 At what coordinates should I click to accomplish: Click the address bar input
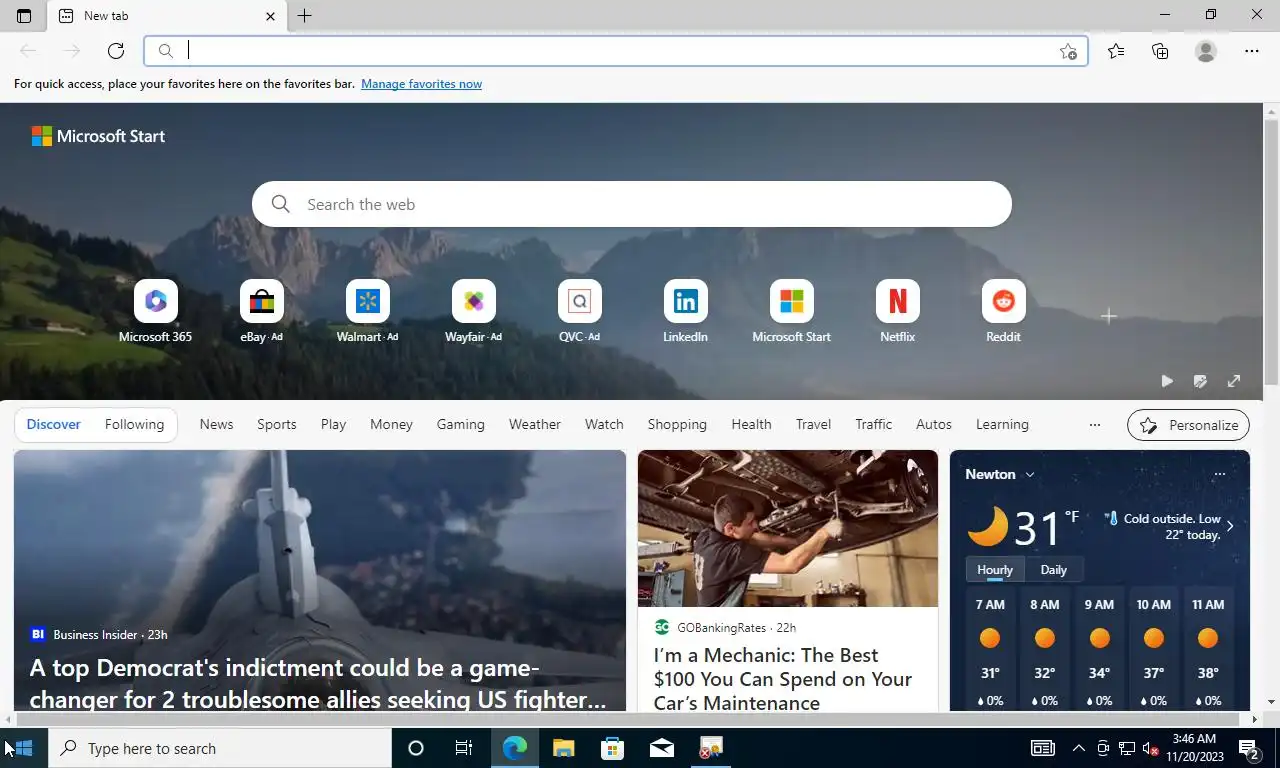coord(615,51)
